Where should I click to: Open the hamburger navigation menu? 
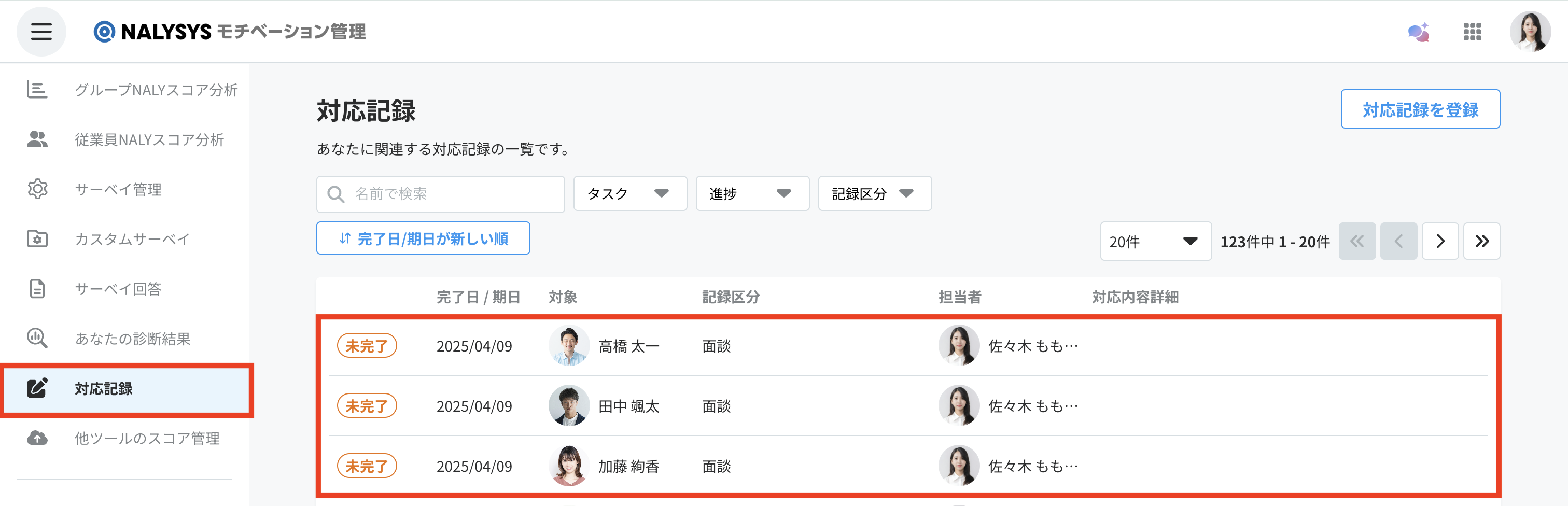click(x=41, y=31)
